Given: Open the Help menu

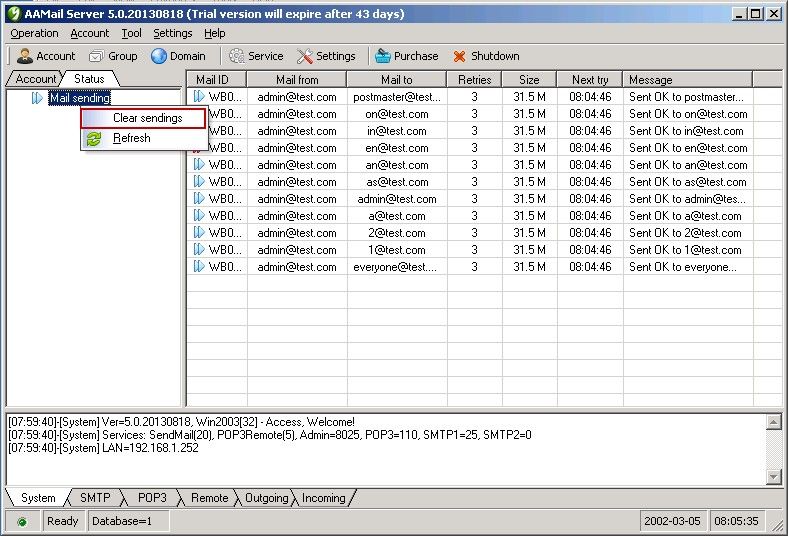Looking at the screenshot, I should [x=215, y=33].
